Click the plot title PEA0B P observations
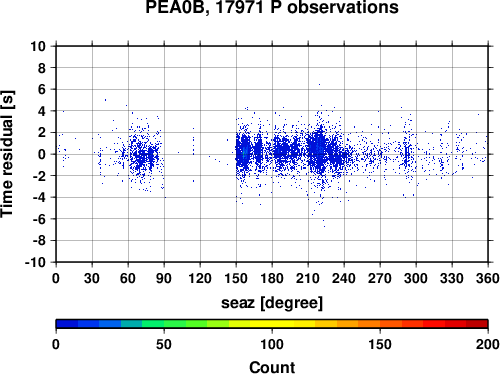The width and height of the screenshot is (500, 374). (x=272, y=7)
